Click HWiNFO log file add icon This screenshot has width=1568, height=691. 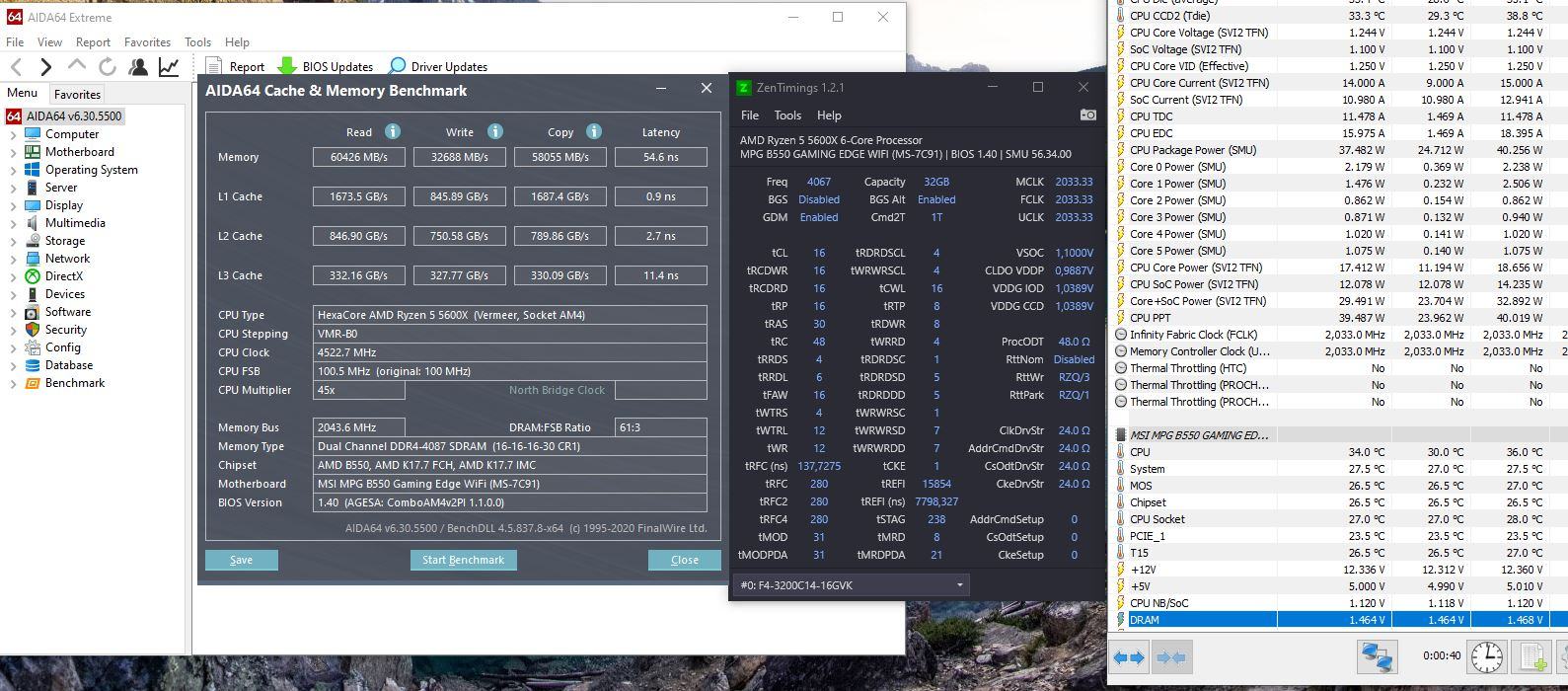[x=1532, y=656]
